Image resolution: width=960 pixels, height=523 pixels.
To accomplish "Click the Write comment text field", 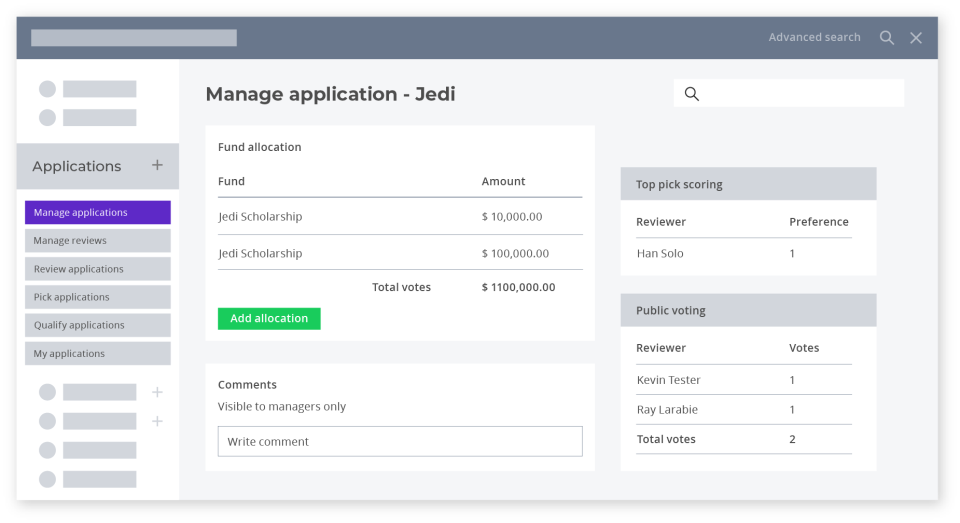I will click(400, 441).
